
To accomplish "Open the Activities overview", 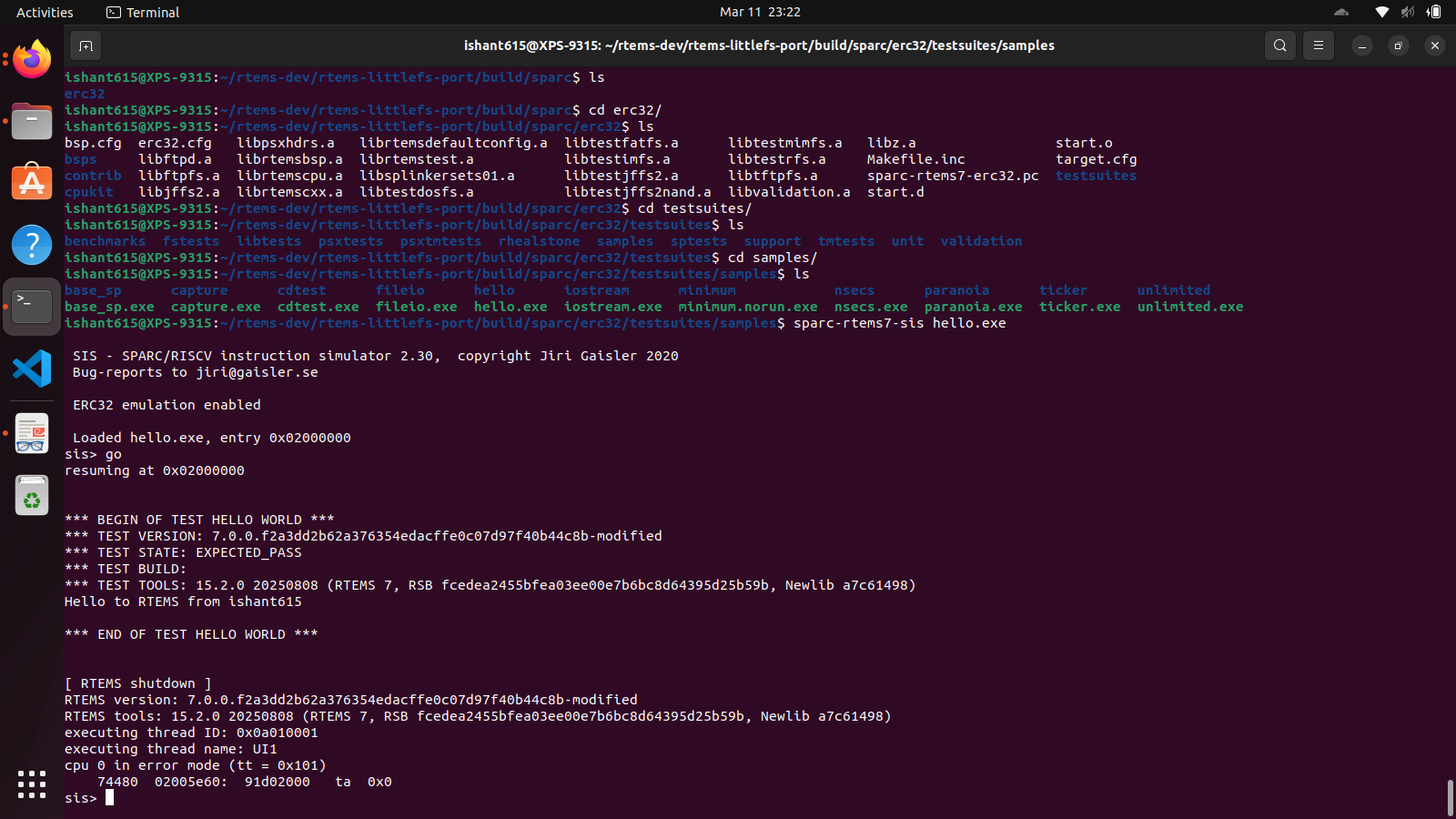I will 45,12.
